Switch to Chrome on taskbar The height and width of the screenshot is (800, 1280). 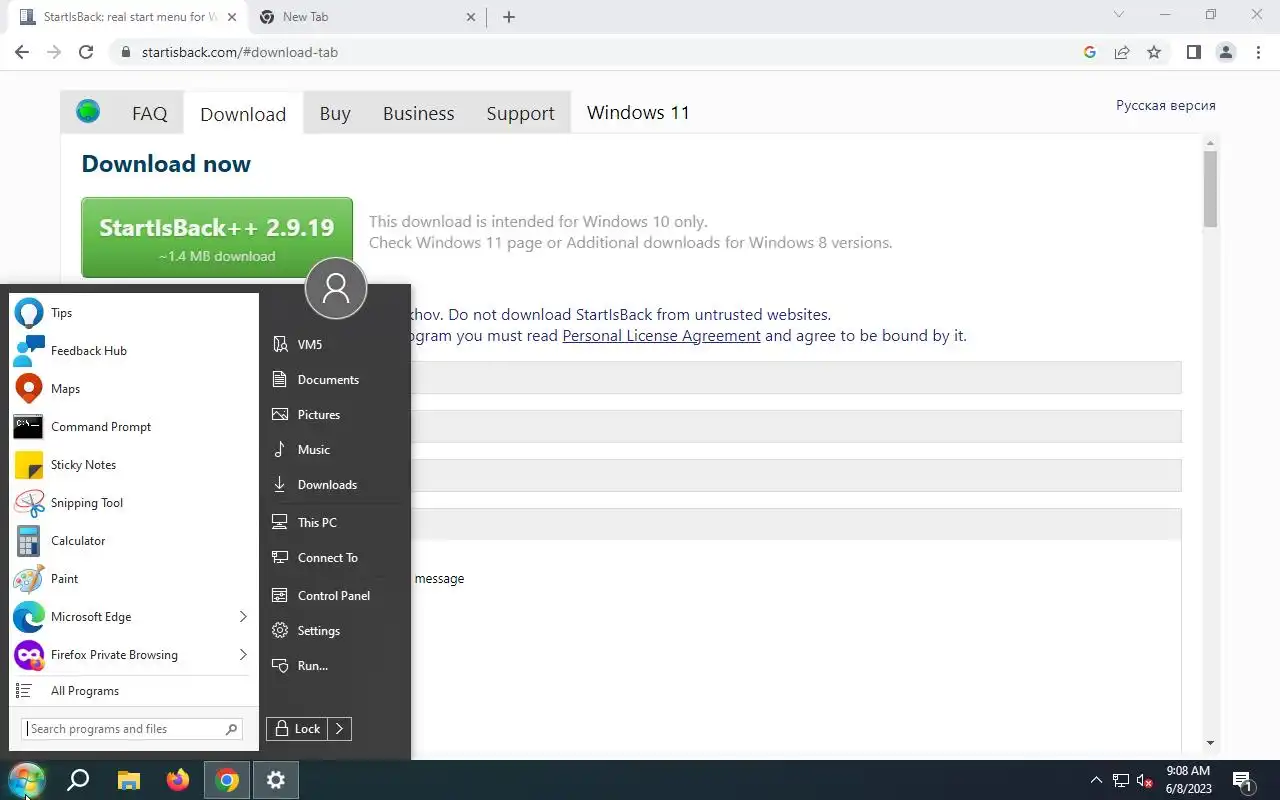(228, 780)
